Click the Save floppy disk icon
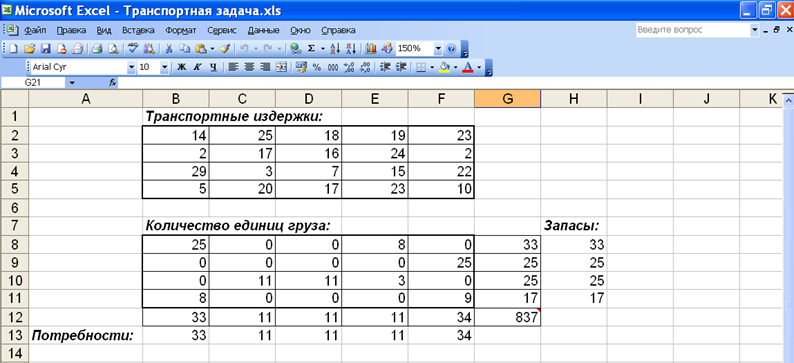 (x=45, y=49)
